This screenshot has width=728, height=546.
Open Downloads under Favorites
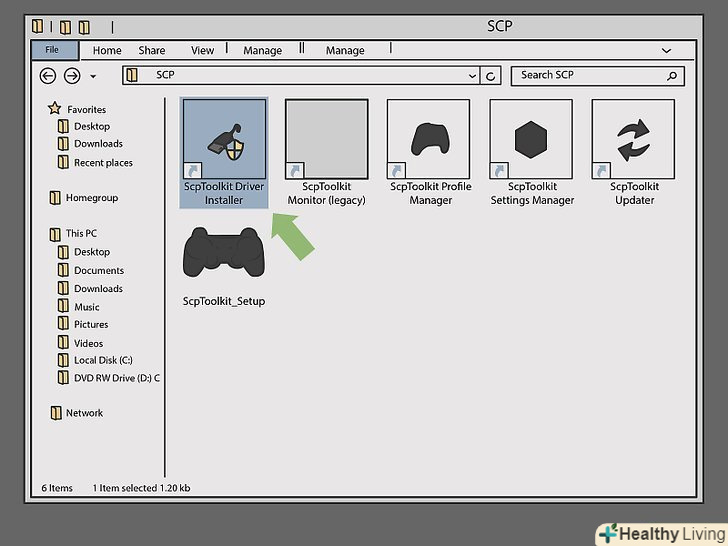tap(98, 144)
